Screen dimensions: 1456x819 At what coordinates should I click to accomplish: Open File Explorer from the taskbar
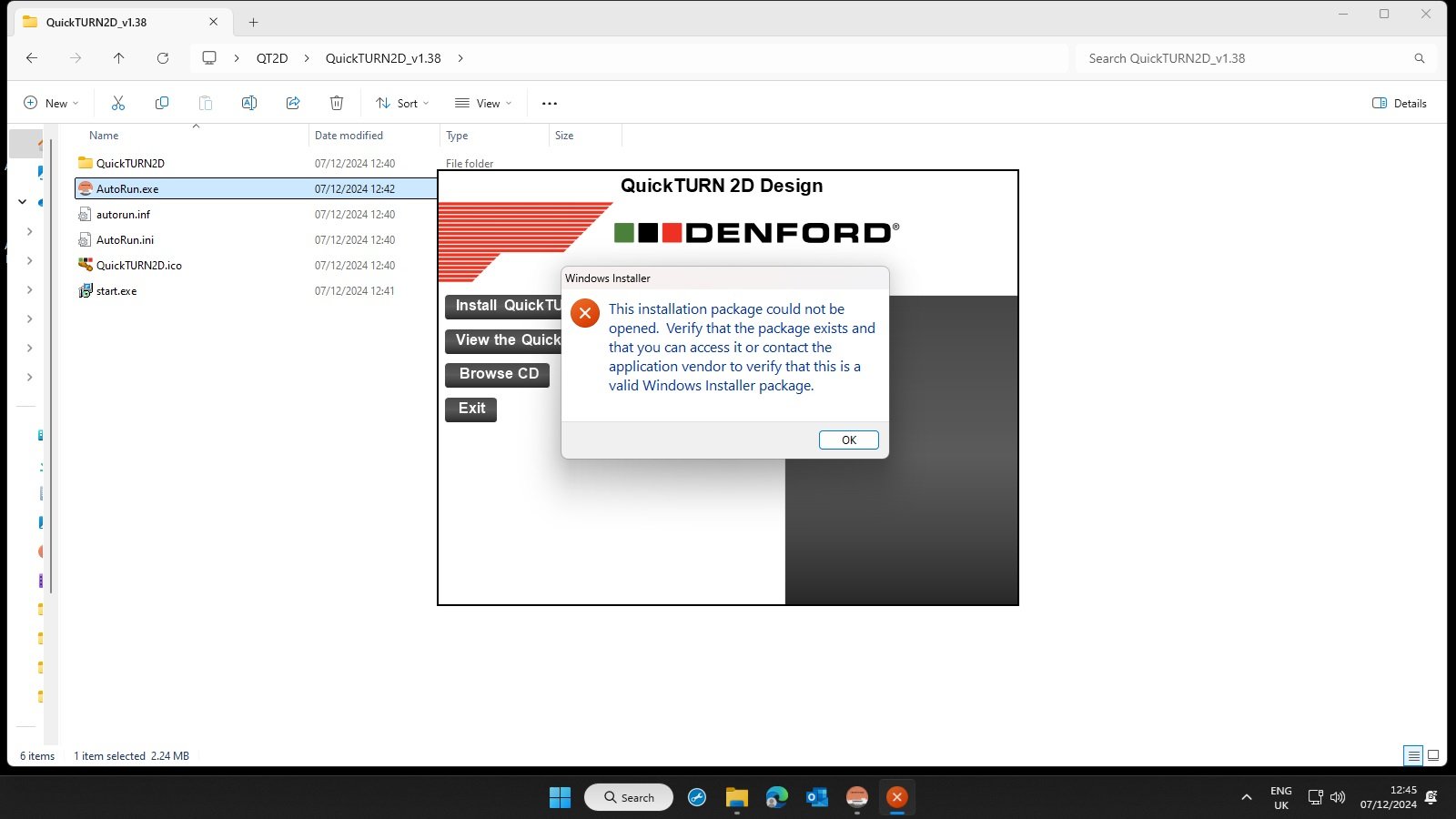pyautogui.click(x=736, y=797)
